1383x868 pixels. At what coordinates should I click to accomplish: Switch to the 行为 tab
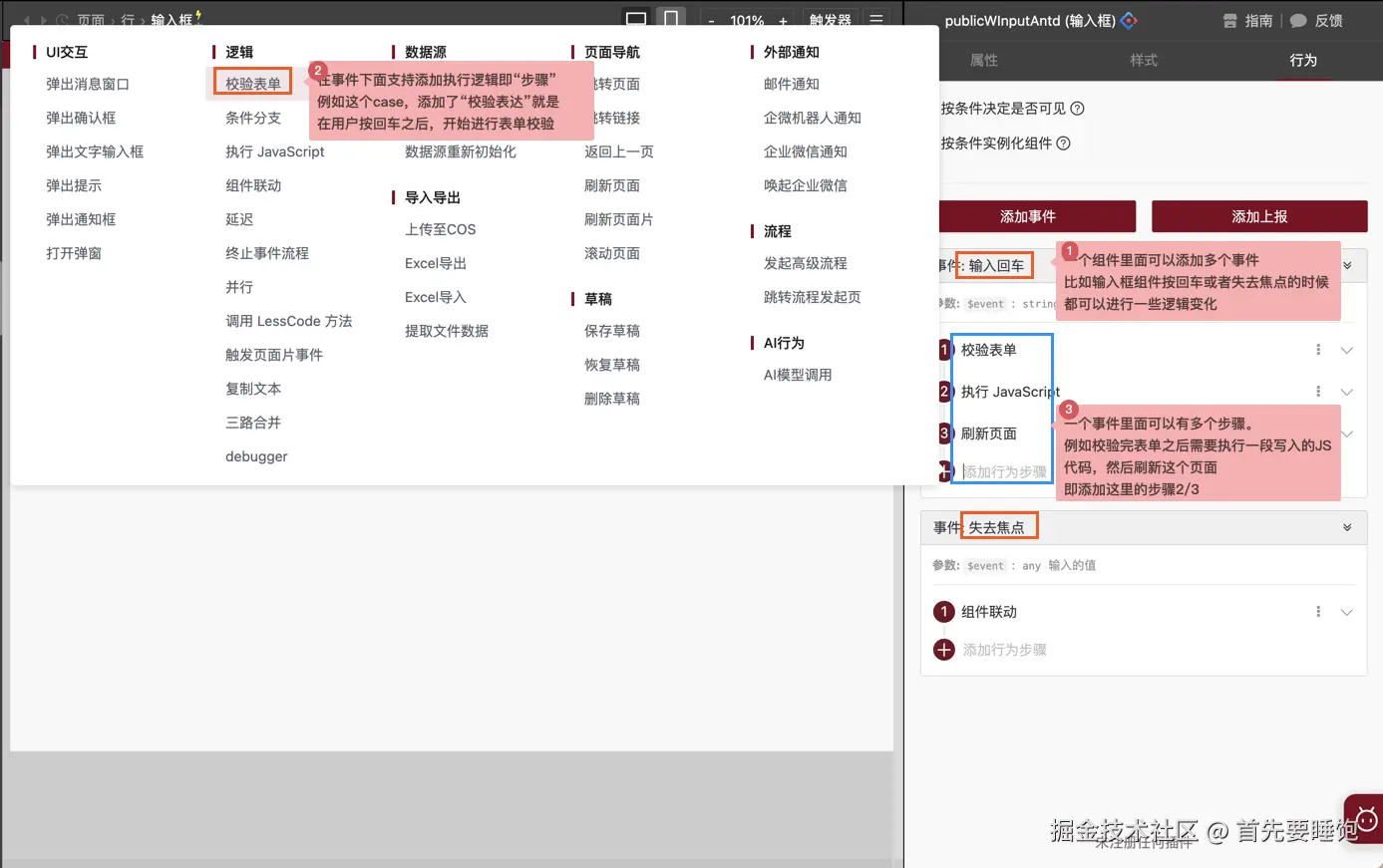tap(1303, 60)
